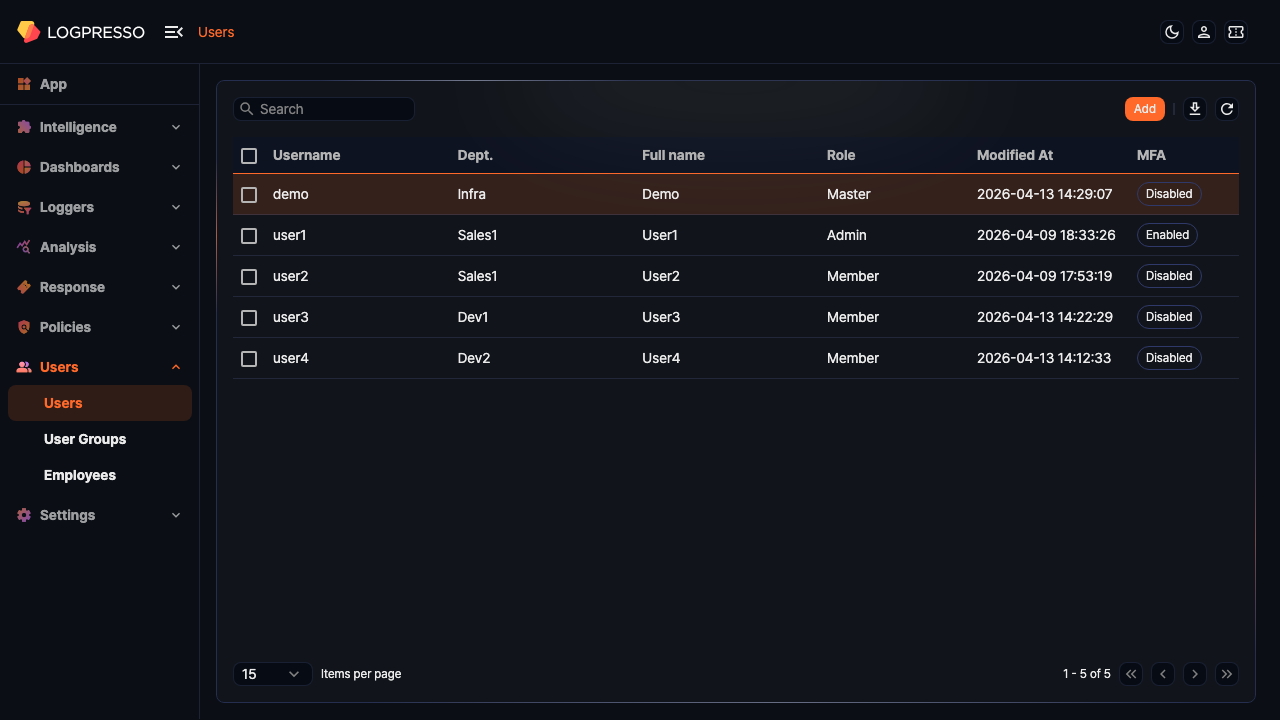This screenshot has width=1280, height=720.
Task: Select Employees in the sidebar
Action: pyautogui.click(x=80, y=475)
